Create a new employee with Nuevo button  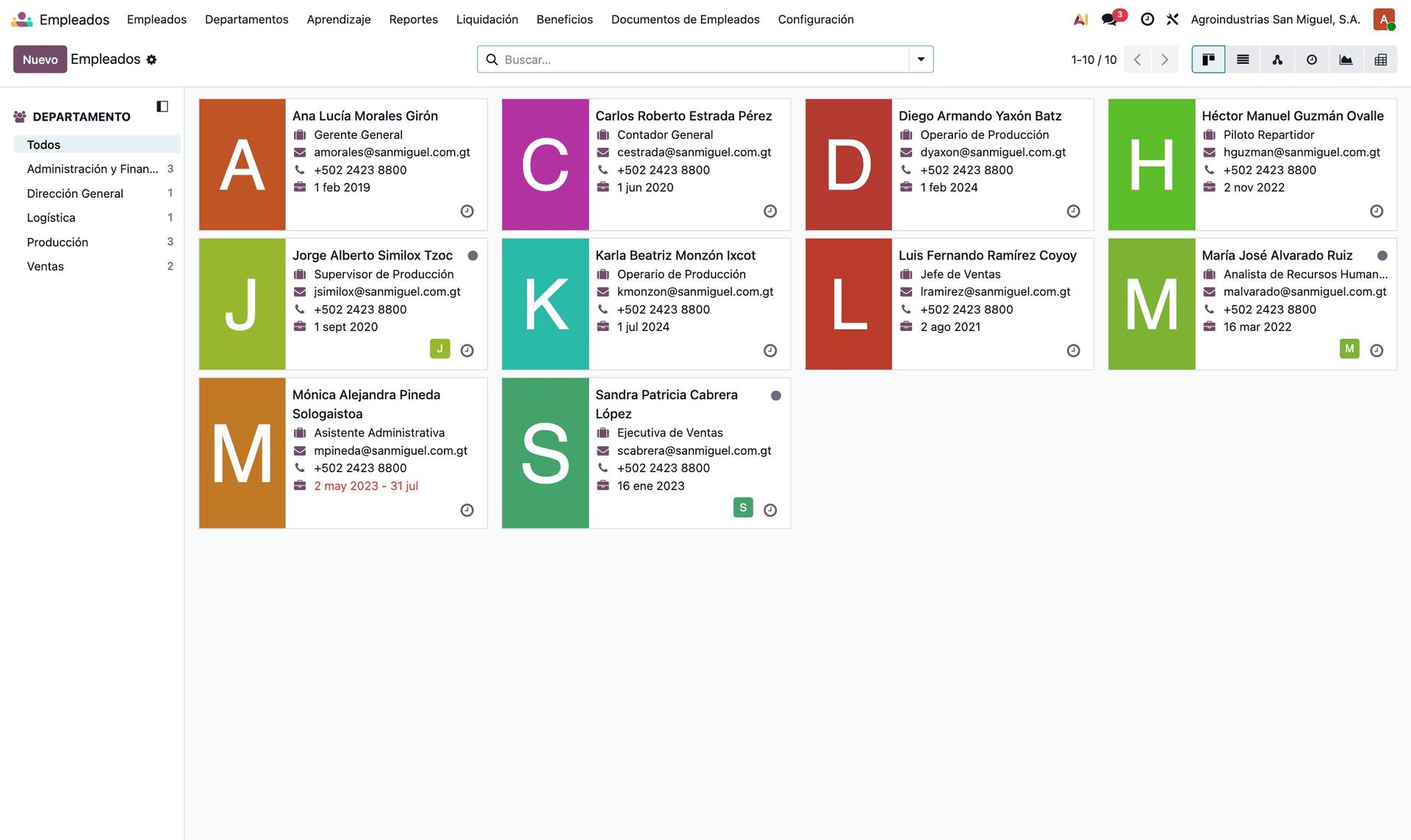40,60
